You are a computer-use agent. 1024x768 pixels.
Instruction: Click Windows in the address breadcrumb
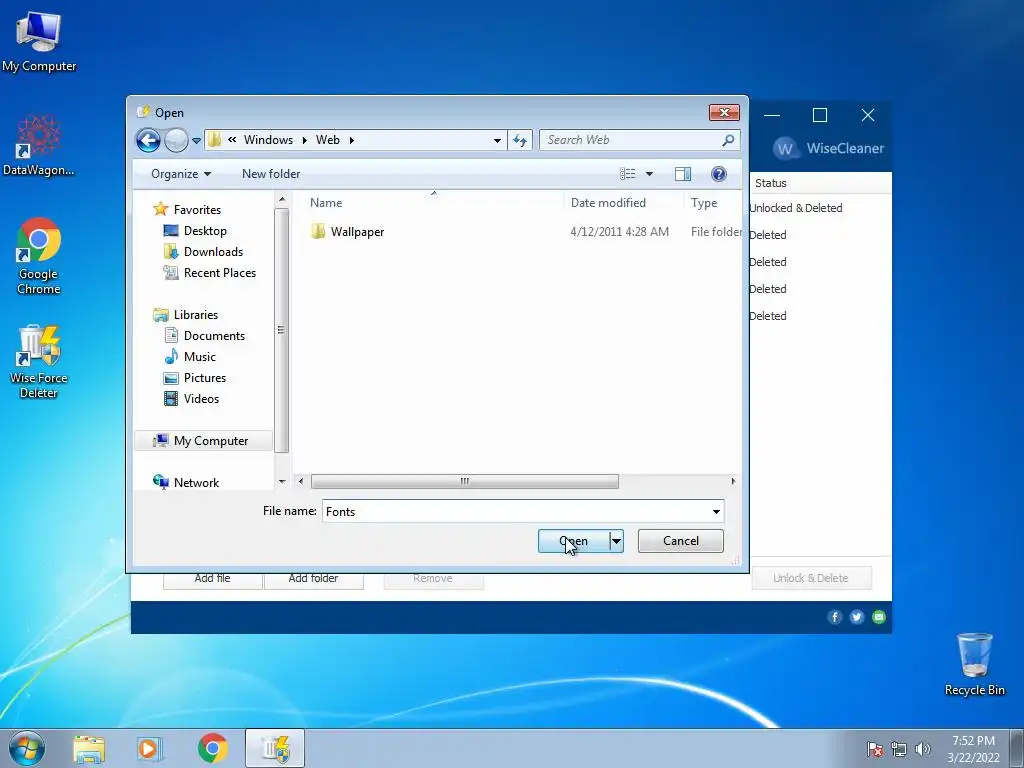(268, 140)
